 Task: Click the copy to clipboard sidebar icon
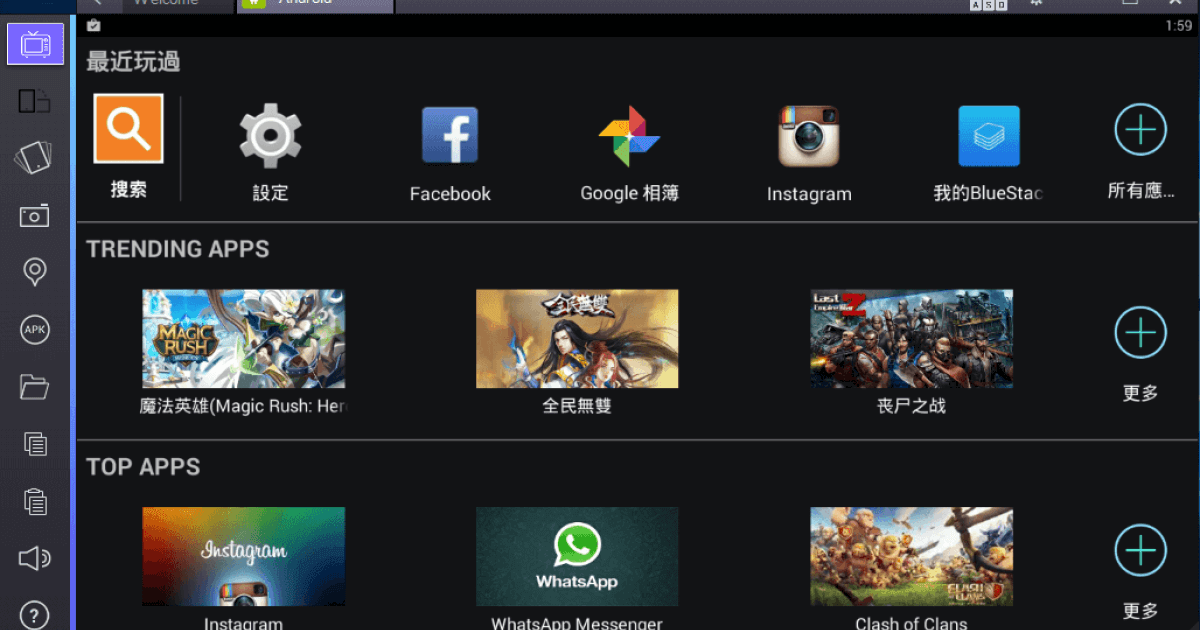point(35,443)
